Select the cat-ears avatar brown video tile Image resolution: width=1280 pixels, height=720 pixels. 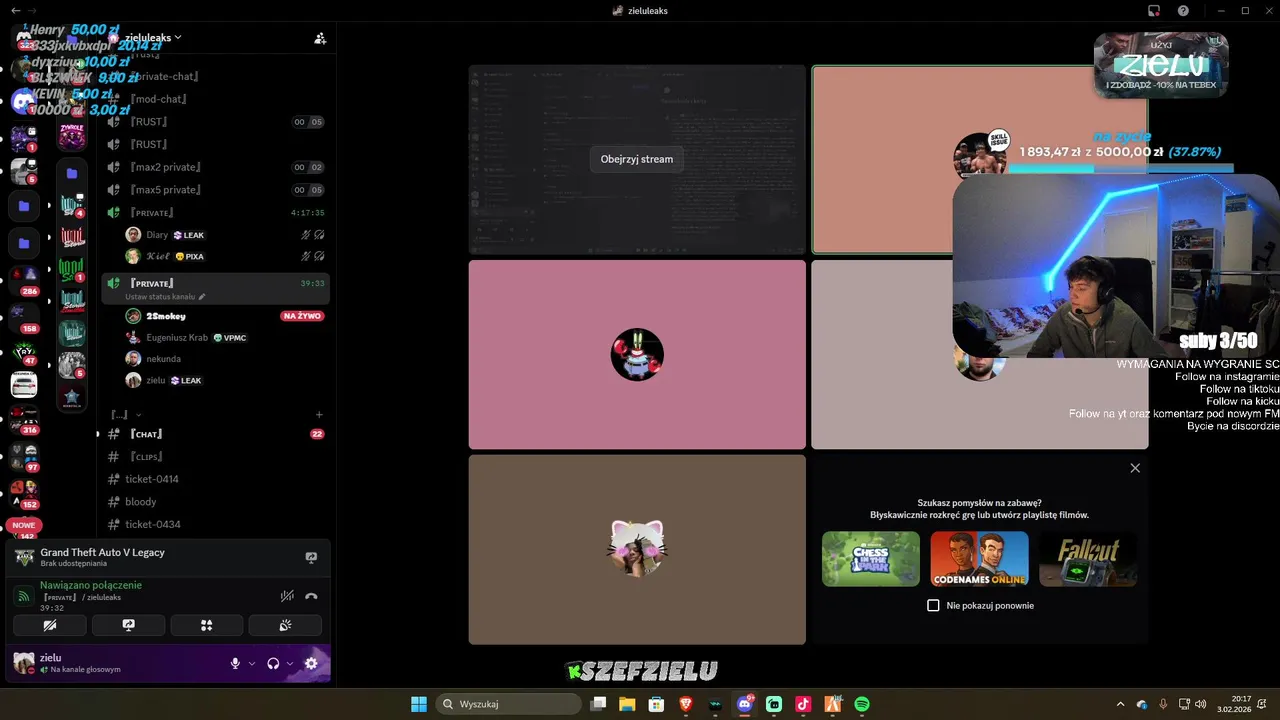[637, 550]
